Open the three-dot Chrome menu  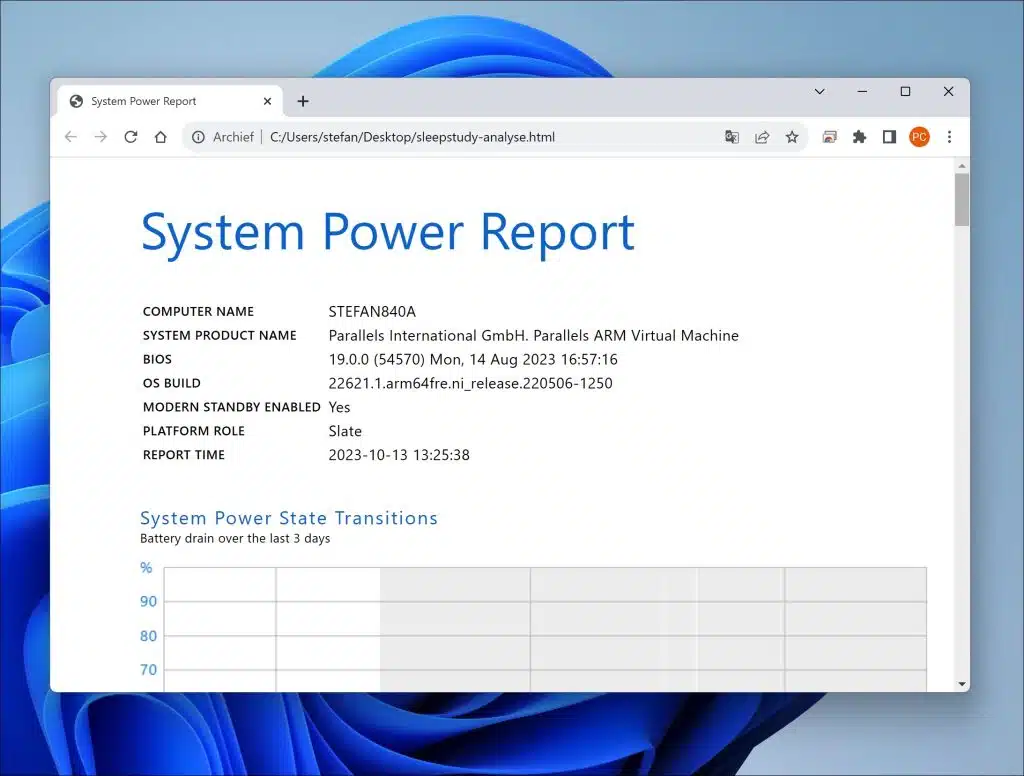949,137
